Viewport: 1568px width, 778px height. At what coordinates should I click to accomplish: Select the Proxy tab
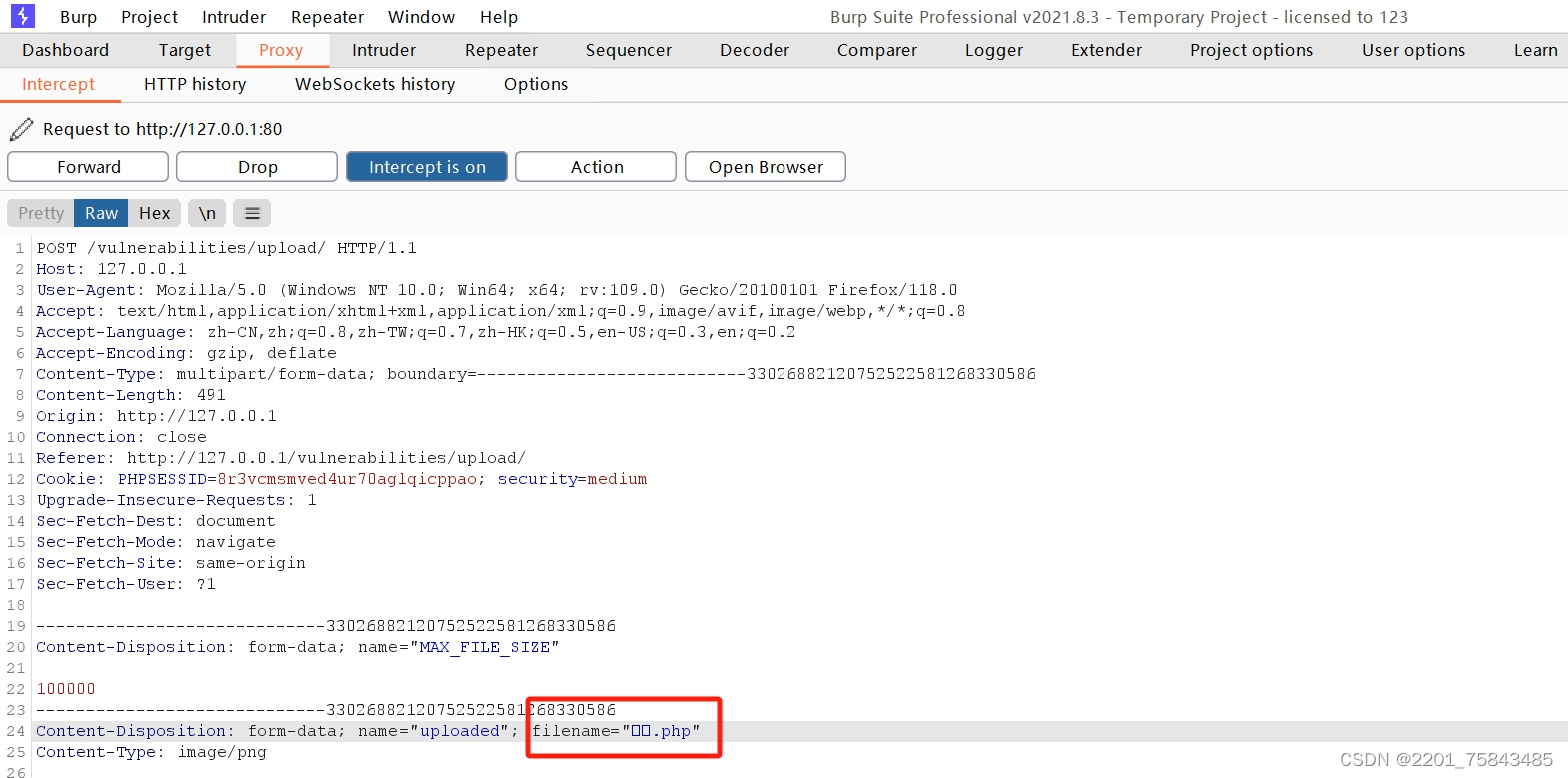[281, 50]
